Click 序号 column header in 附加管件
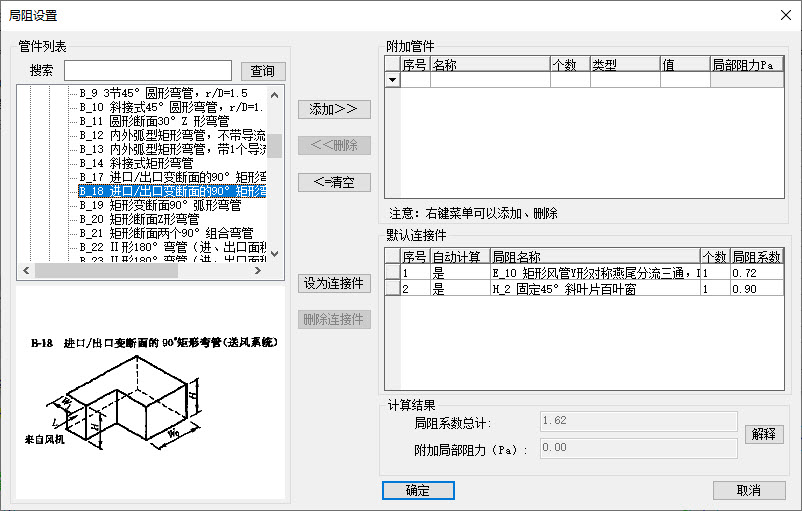This screenshot has height=511, width=802. coord(415,64)
